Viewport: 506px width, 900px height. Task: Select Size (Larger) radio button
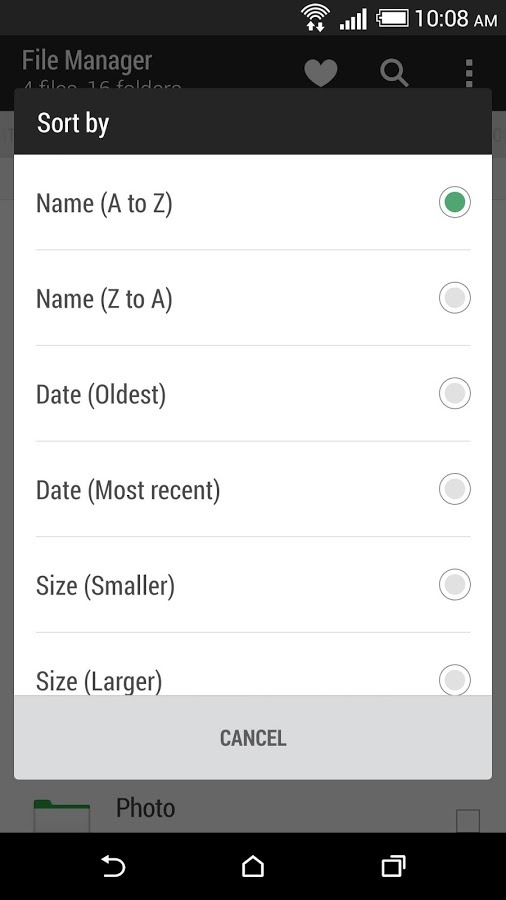tap(455, 680)
